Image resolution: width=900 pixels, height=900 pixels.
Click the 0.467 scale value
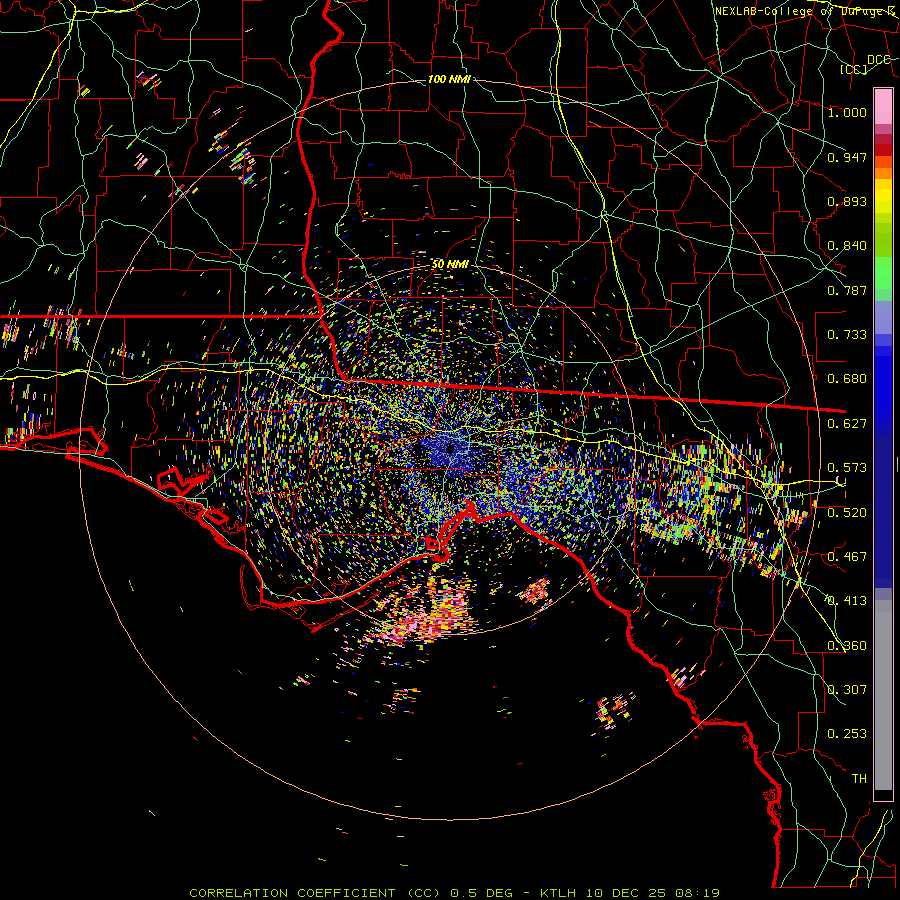pyautogui.click(x=847, y=557)
